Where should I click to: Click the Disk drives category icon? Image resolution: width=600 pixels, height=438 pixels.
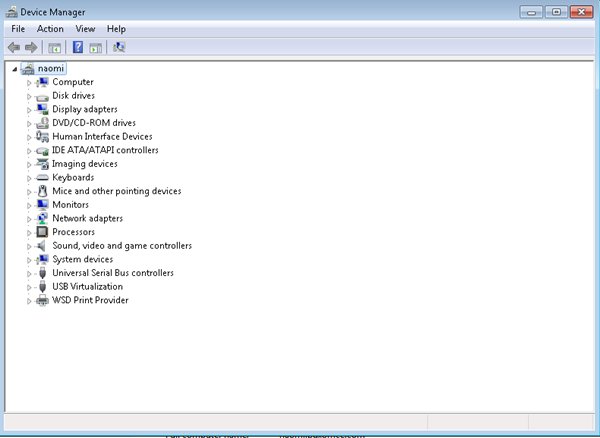pos(42,96)
